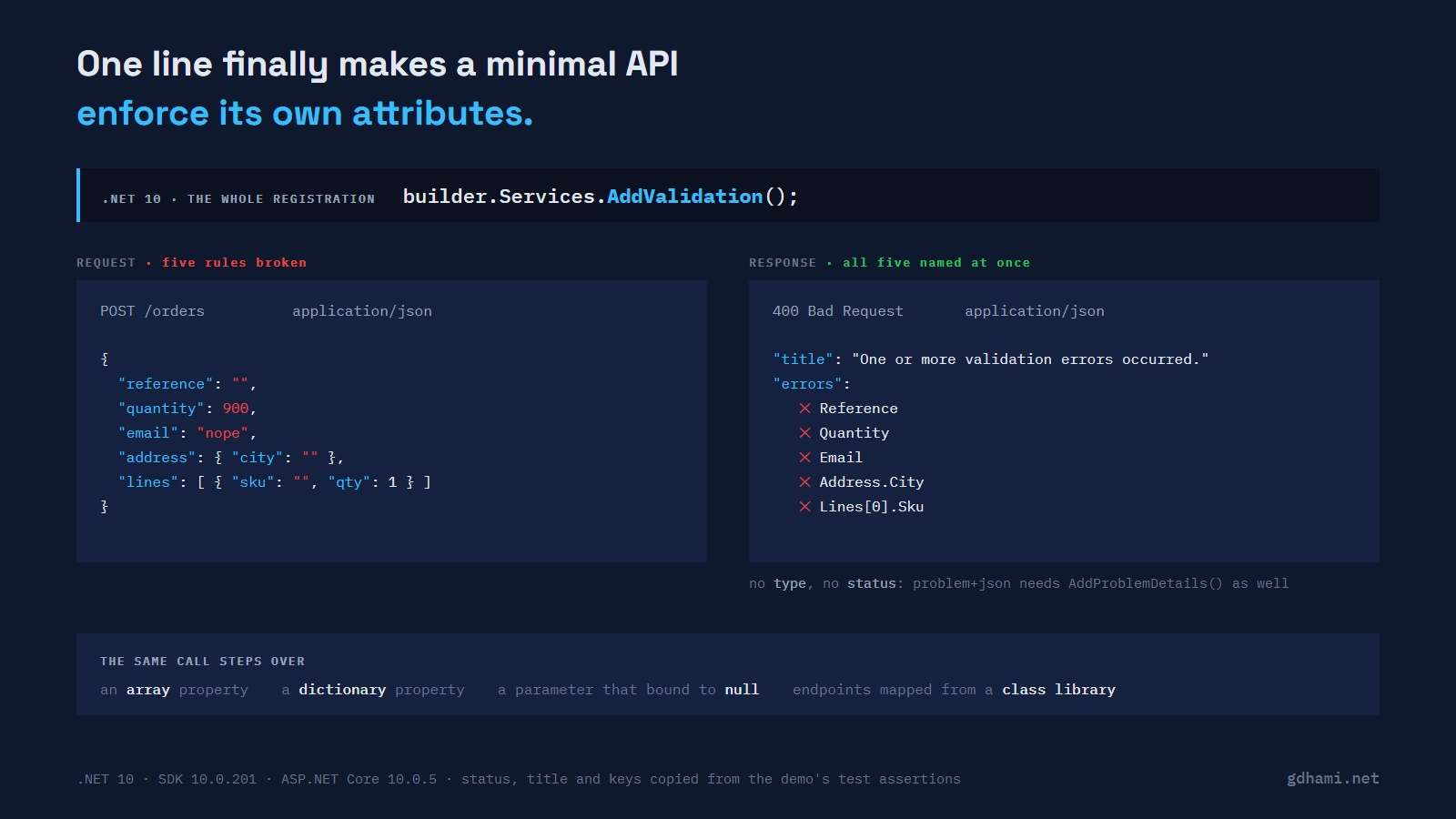The height and width of the screenshot is (819, 1456).
Task: Click the '400 Bad Request' status text
Action: click(838, 311)
